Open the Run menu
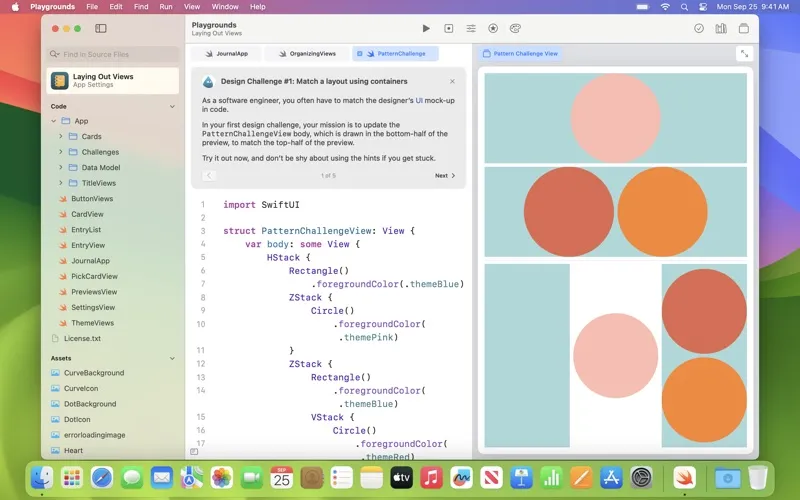The height and width of the screenshot is (500, 800). coord(166,7)
